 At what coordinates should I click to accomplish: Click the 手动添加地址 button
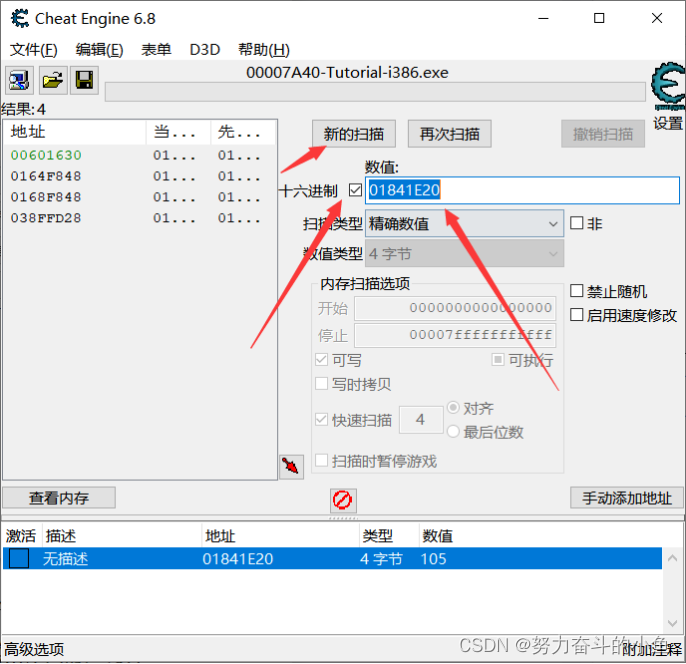click(x=627, y=498)
